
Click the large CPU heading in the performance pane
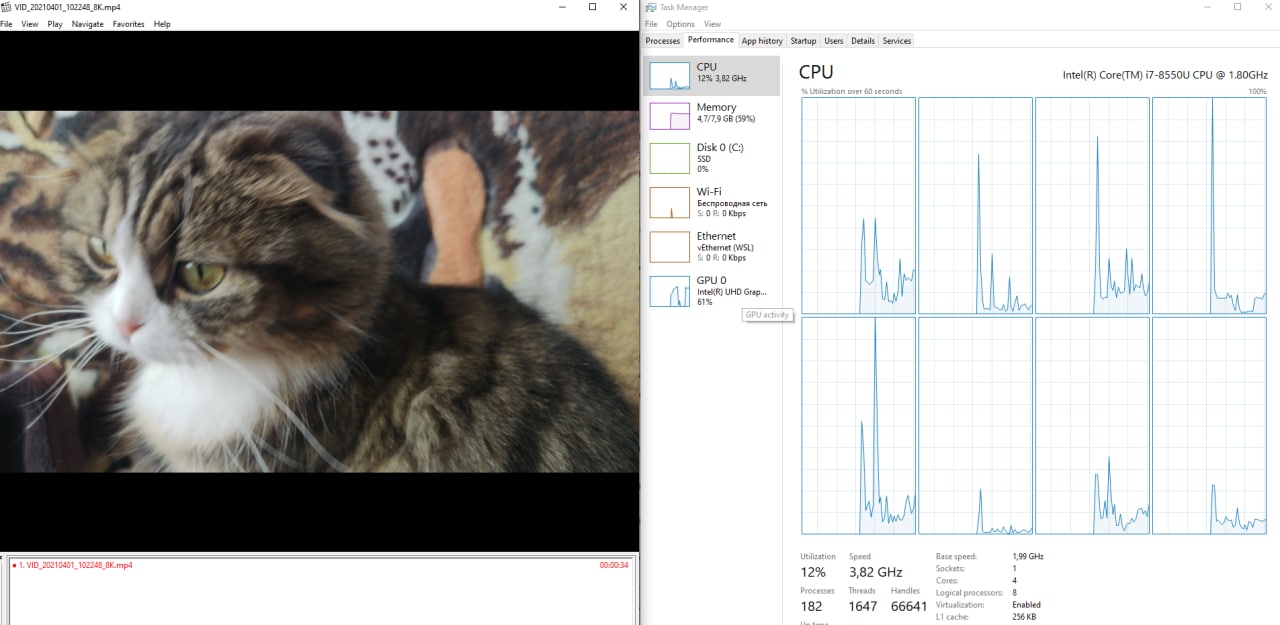[x=816, y=72]
